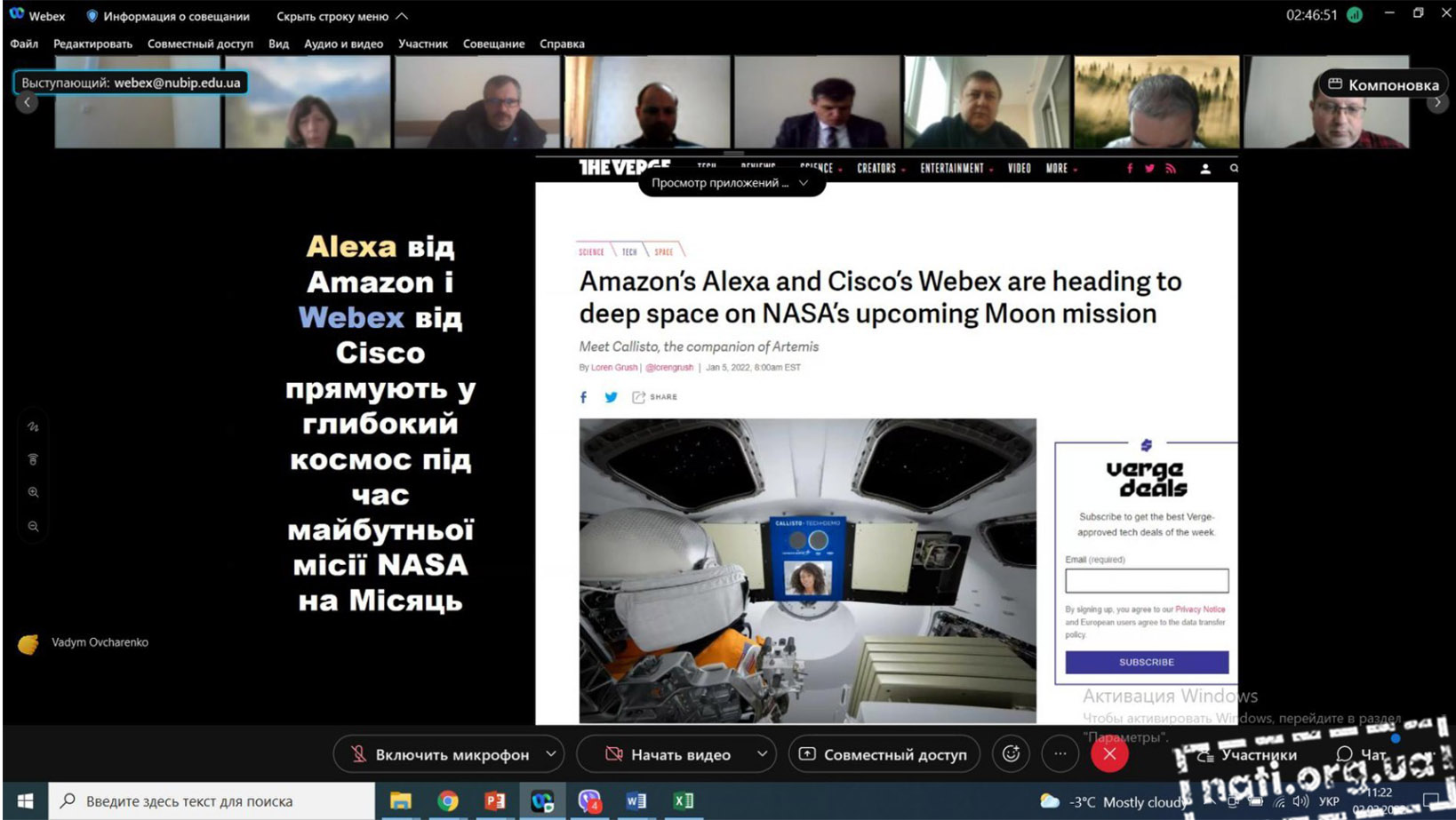Click Скрыть строку меню
This screenshot has height=820, width=1456.
(342, 16)
